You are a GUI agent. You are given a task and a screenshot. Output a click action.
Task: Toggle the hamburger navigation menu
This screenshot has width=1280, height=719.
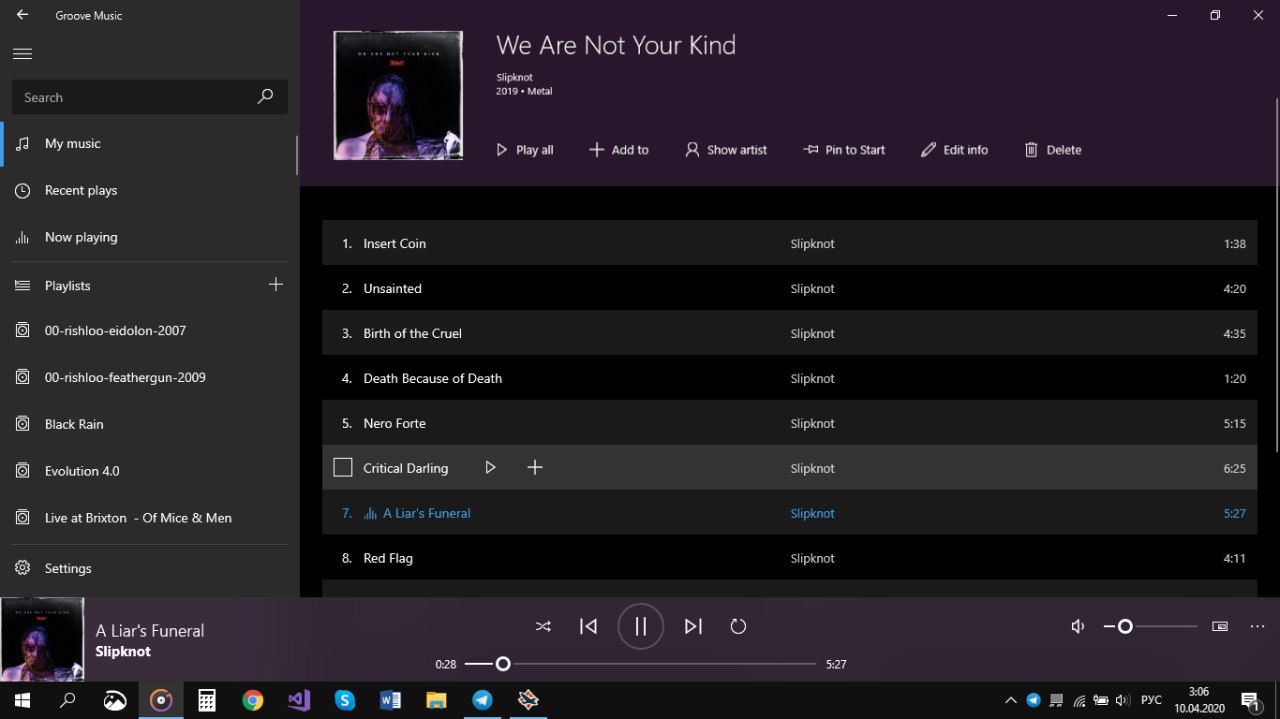(x=22, y=54)
